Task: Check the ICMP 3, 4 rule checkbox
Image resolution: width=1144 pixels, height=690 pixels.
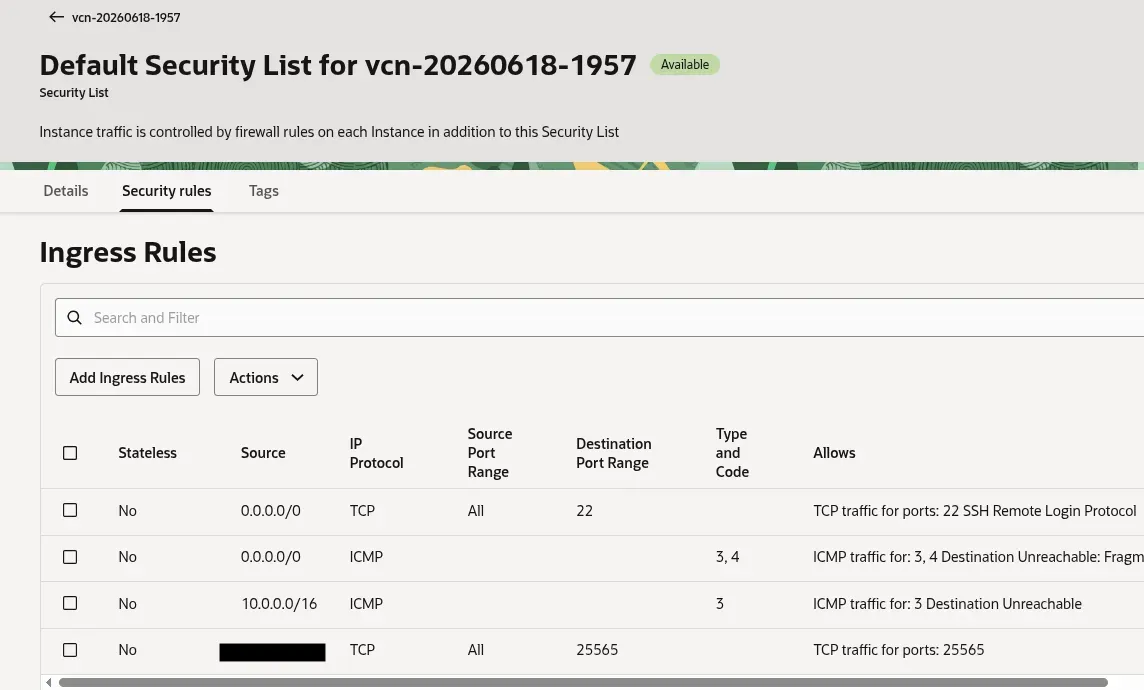Action: 70,557
